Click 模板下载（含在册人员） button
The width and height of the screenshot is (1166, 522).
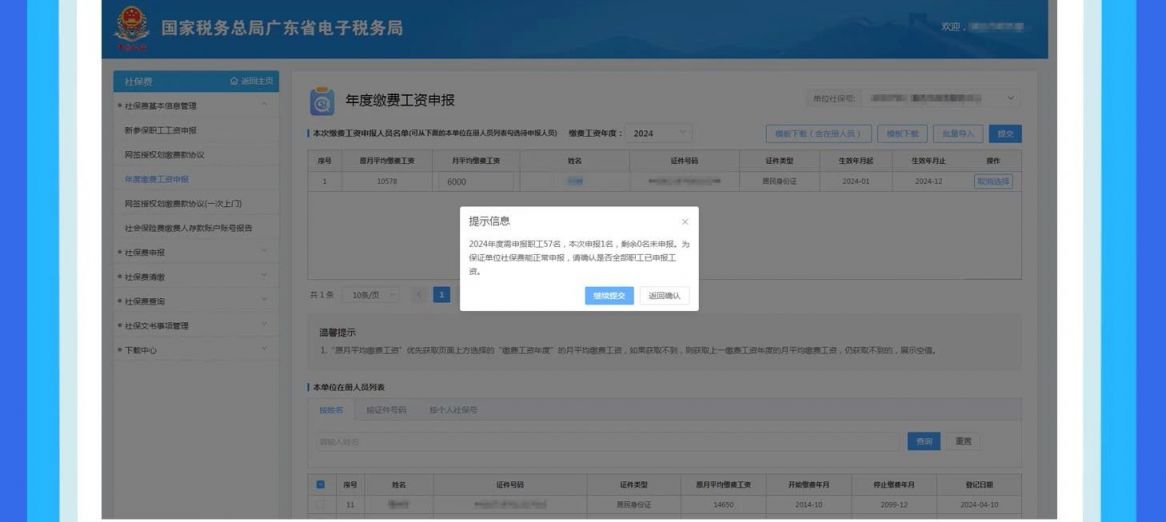click(818, 134)
